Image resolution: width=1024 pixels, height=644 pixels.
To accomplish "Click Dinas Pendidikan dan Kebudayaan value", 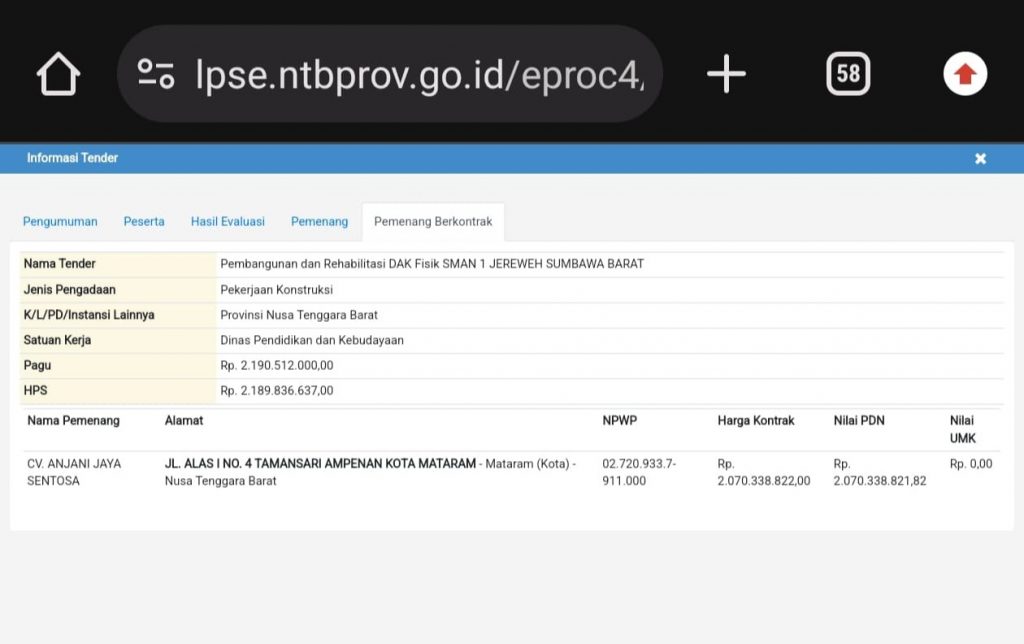I will 312,340.
